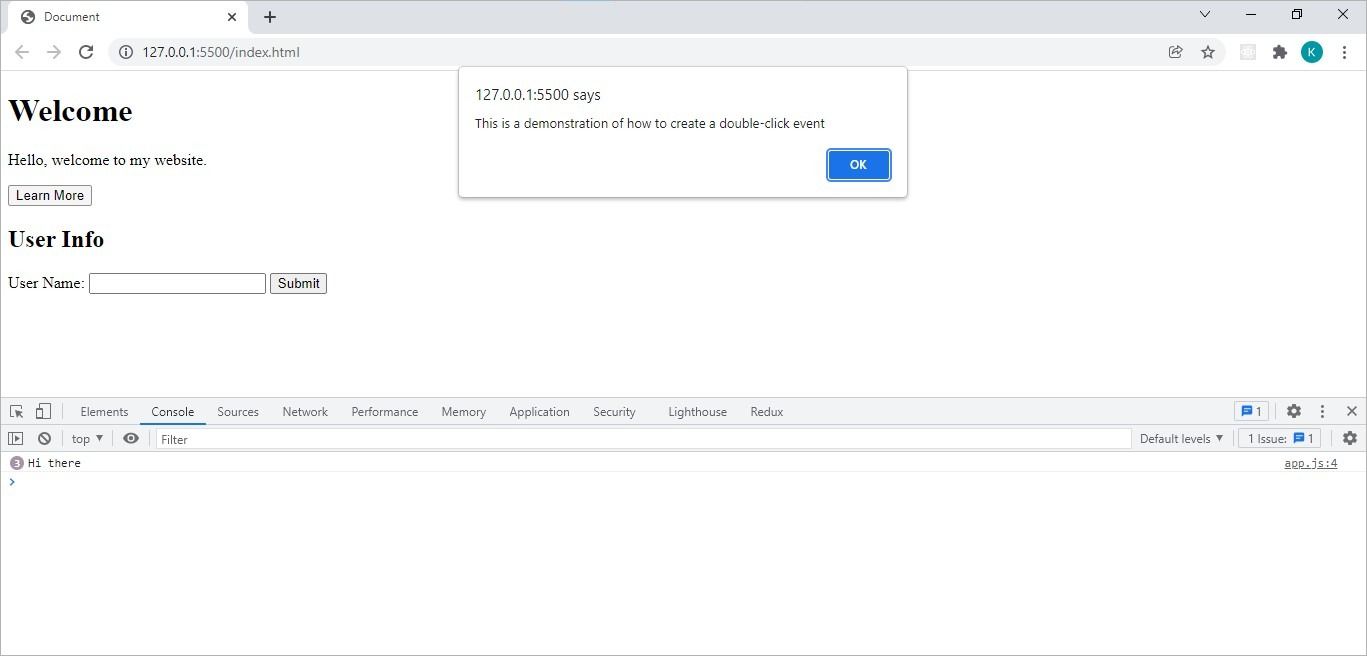The image size is (1367, 656).
Task: Switch to the Elements tab
Action: click(x=104, y=412)
